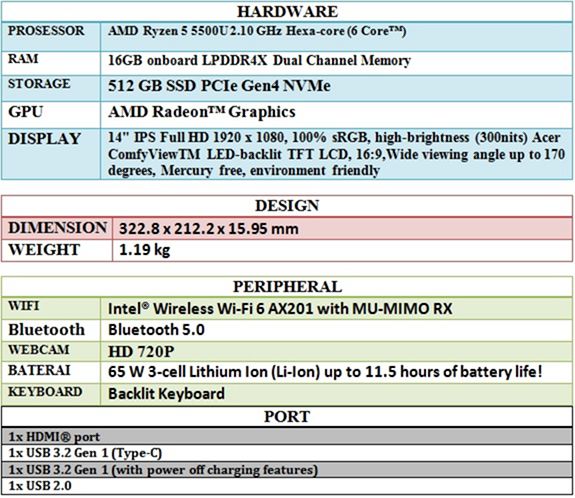Select the AMD Radeon Graphics cell

coord(336,115)
